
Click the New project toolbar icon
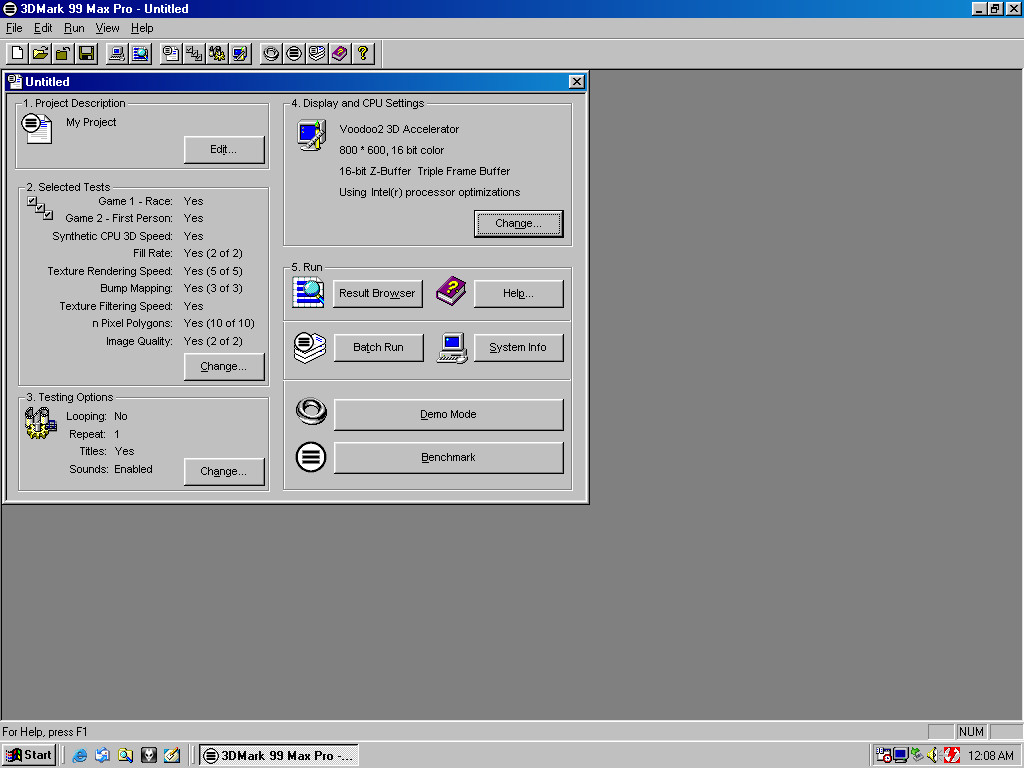(x=18, y=53)
